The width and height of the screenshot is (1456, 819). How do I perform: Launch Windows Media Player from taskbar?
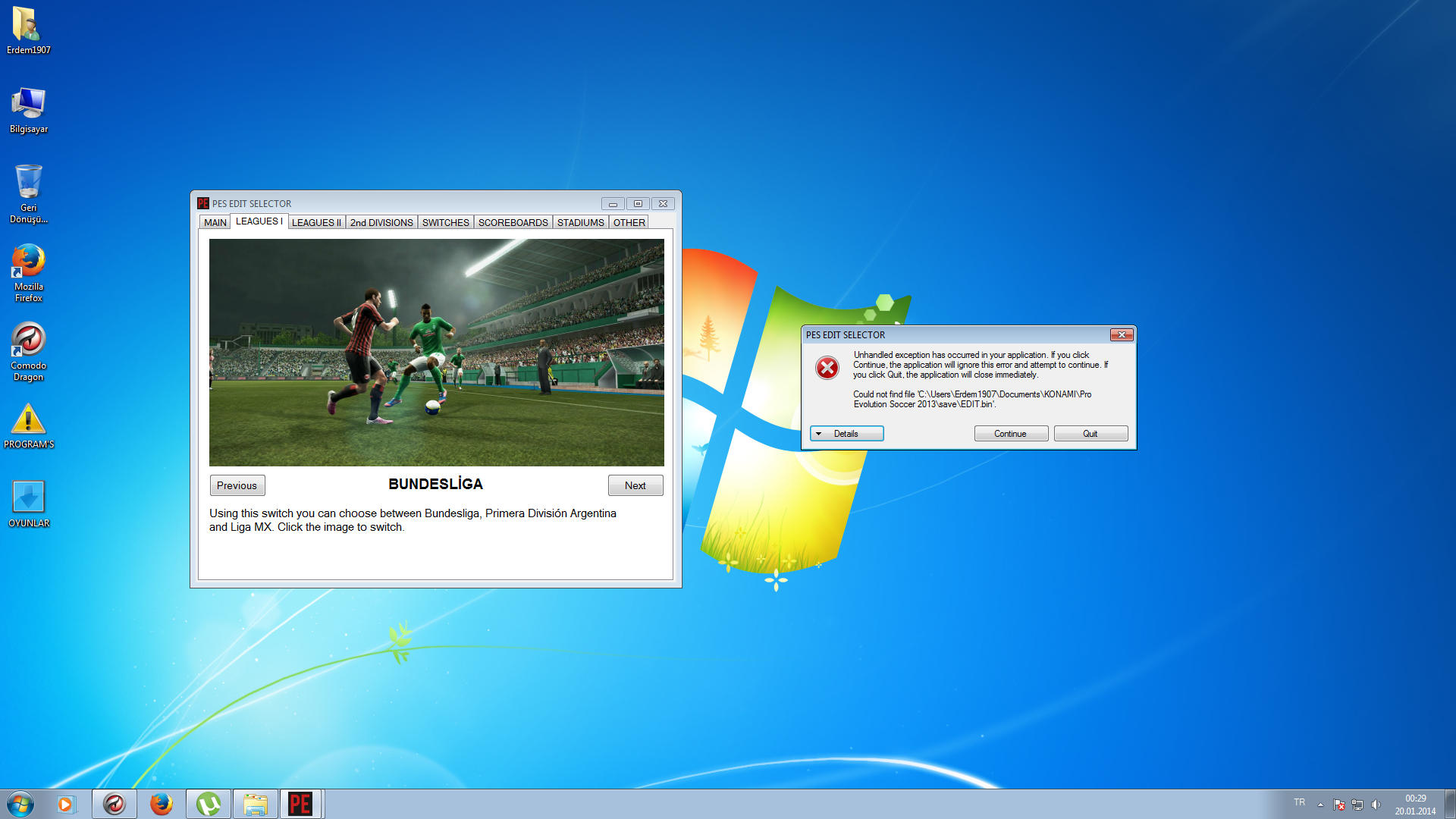67,804
